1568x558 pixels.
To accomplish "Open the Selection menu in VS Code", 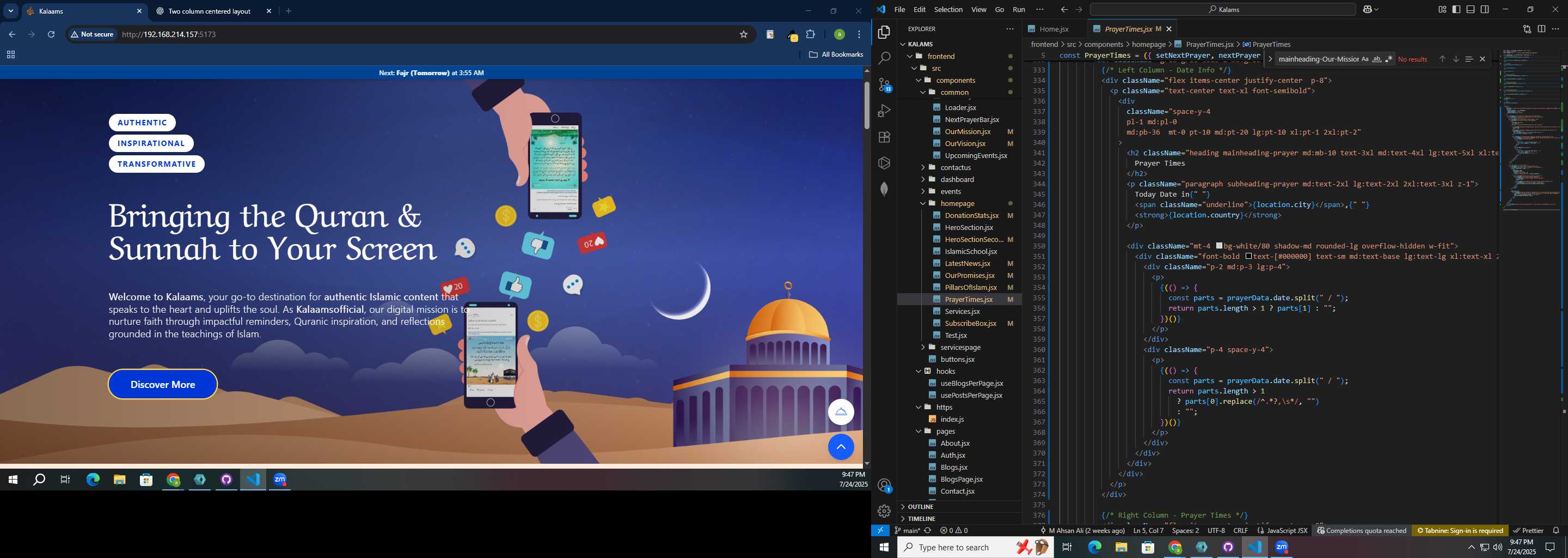I will 948,9.
